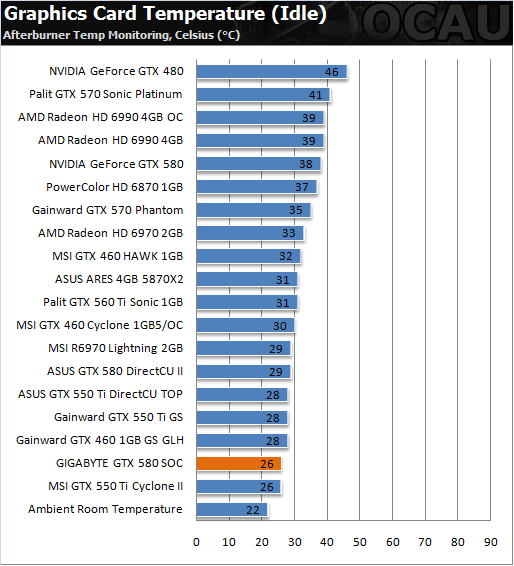Select the MSI R6970 Lightning 2GB bar
Screen dimensions: 514x566
coord(243,348)
